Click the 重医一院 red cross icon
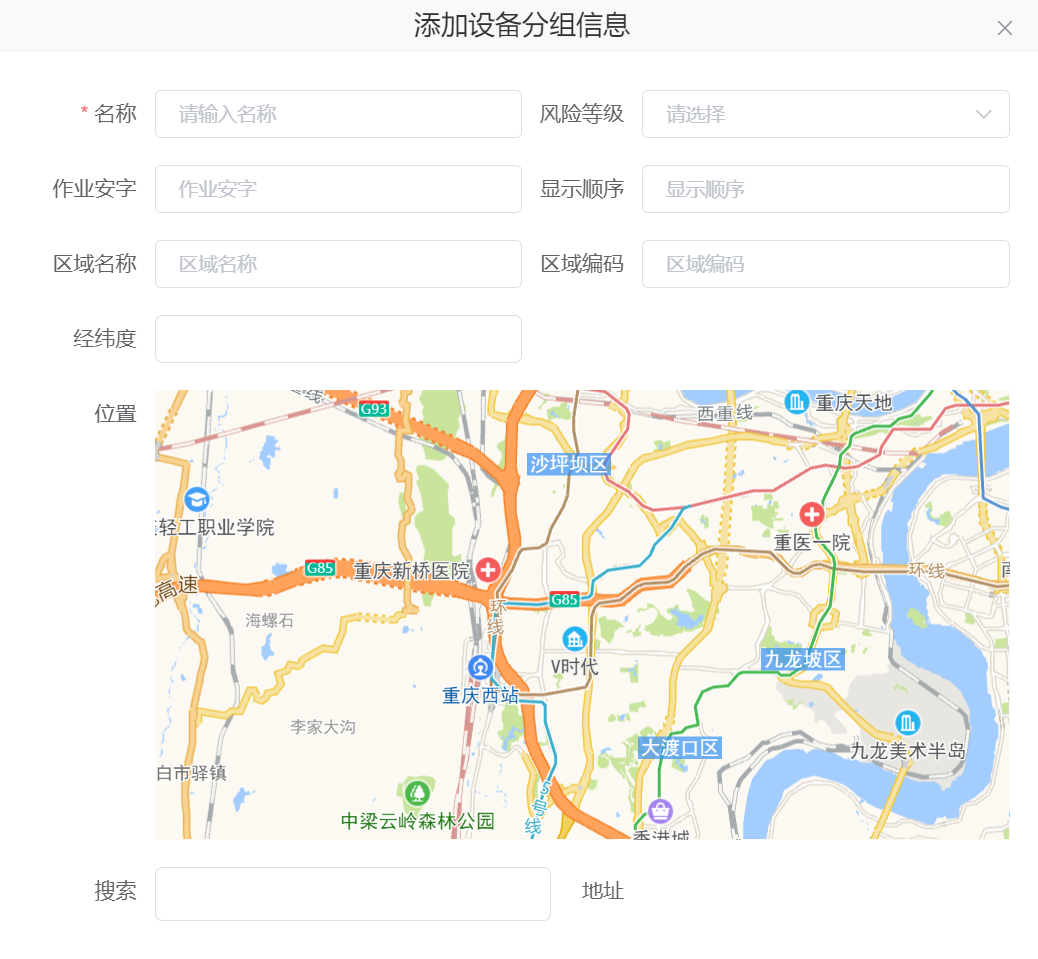This screenshot has height=959, width=1038. (811, 514)
